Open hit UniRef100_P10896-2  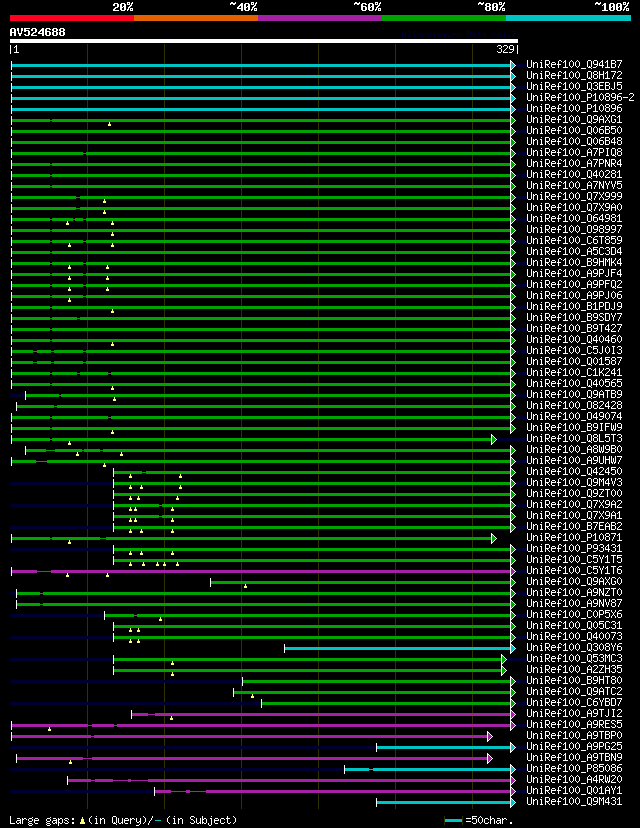coord(580,98)
